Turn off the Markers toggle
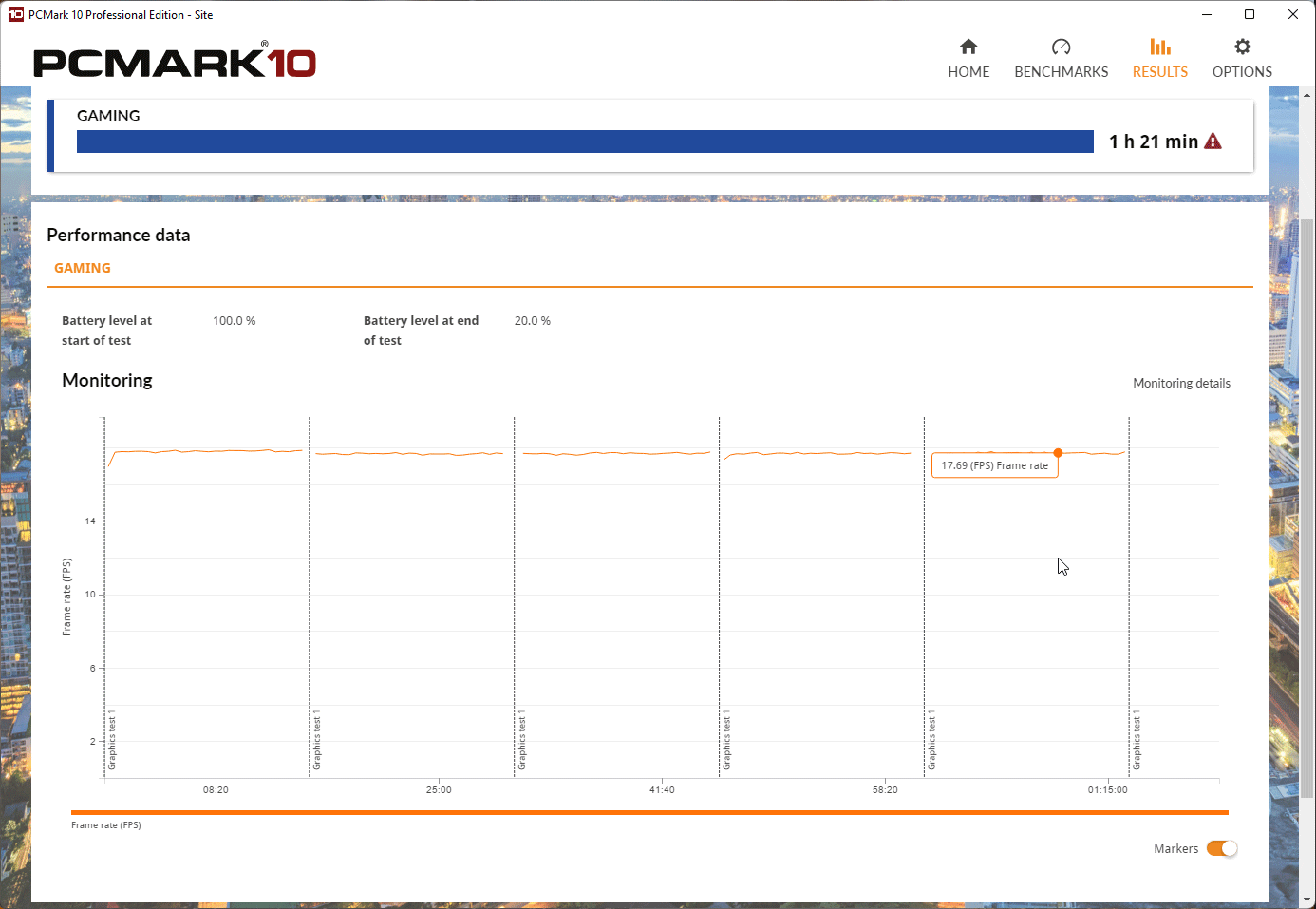Viewport: 1316px width, 909px height. pyautogui.click(x=1222, y=848)
